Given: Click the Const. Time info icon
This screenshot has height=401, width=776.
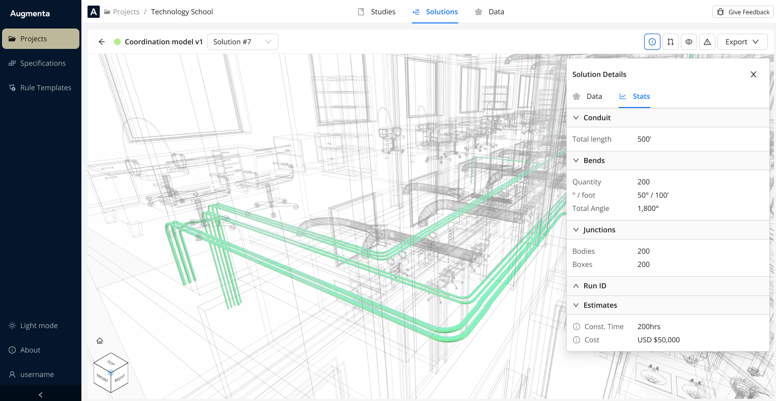Looking at the screenshot, I should click(x=576, y=327).
